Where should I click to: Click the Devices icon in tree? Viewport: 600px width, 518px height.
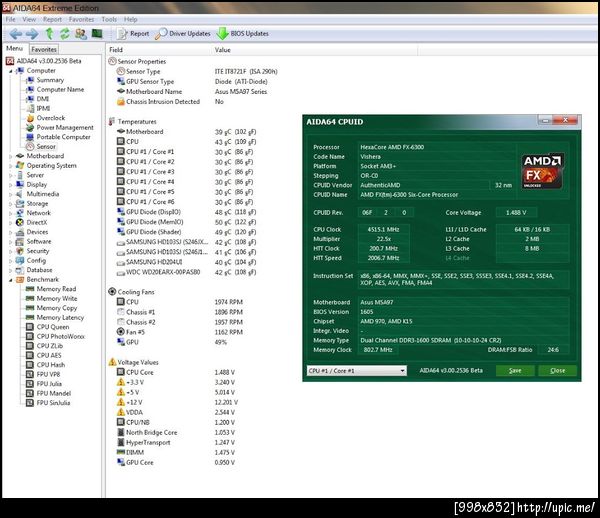click(x=20, y=232)
